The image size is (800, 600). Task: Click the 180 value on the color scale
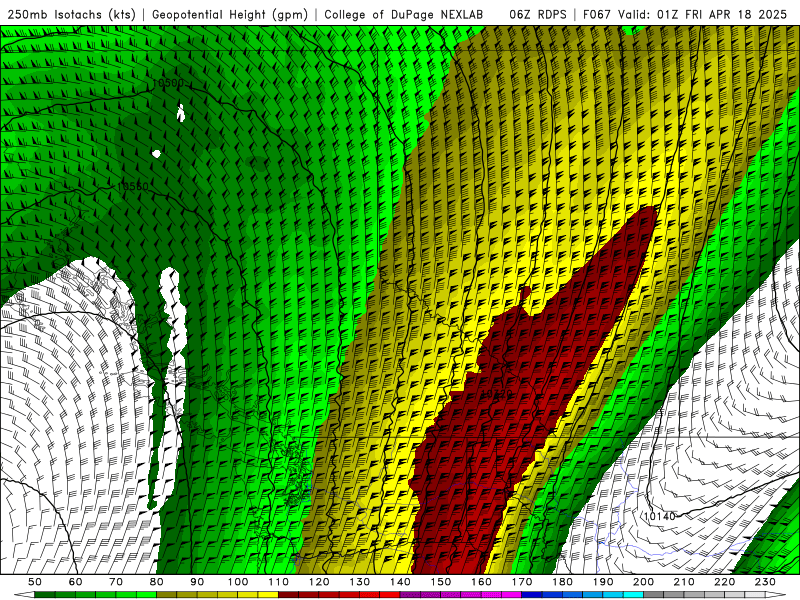point(562,582)
